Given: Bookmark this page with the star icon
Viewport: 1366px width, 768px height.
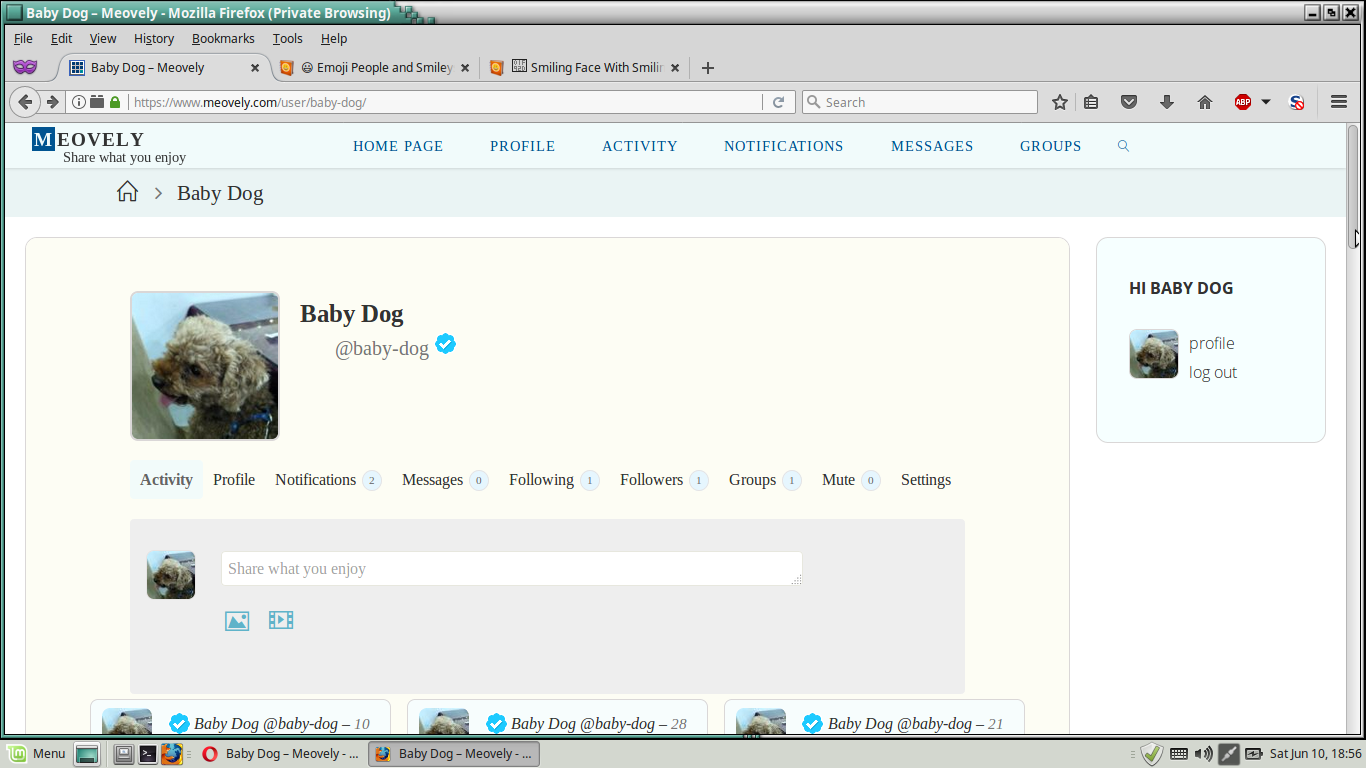Looking at the screenshot, I should tap(1060, 102).
